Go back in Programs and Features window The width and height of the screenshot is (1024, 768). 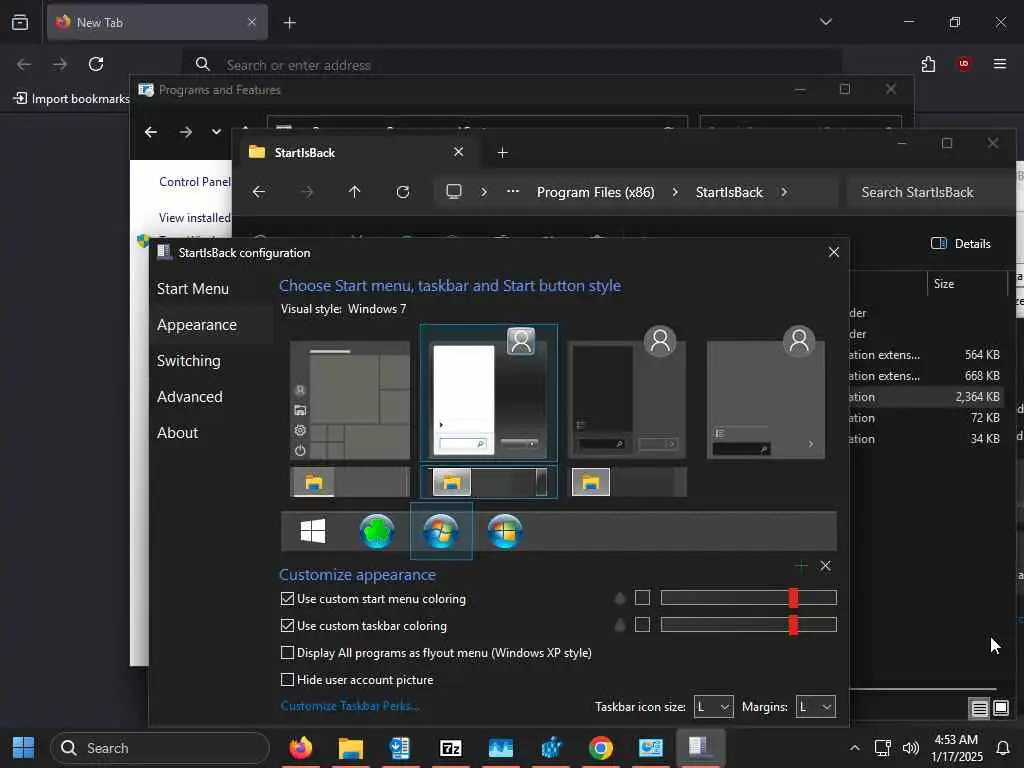pyautogui.click(x=151, y=132)
